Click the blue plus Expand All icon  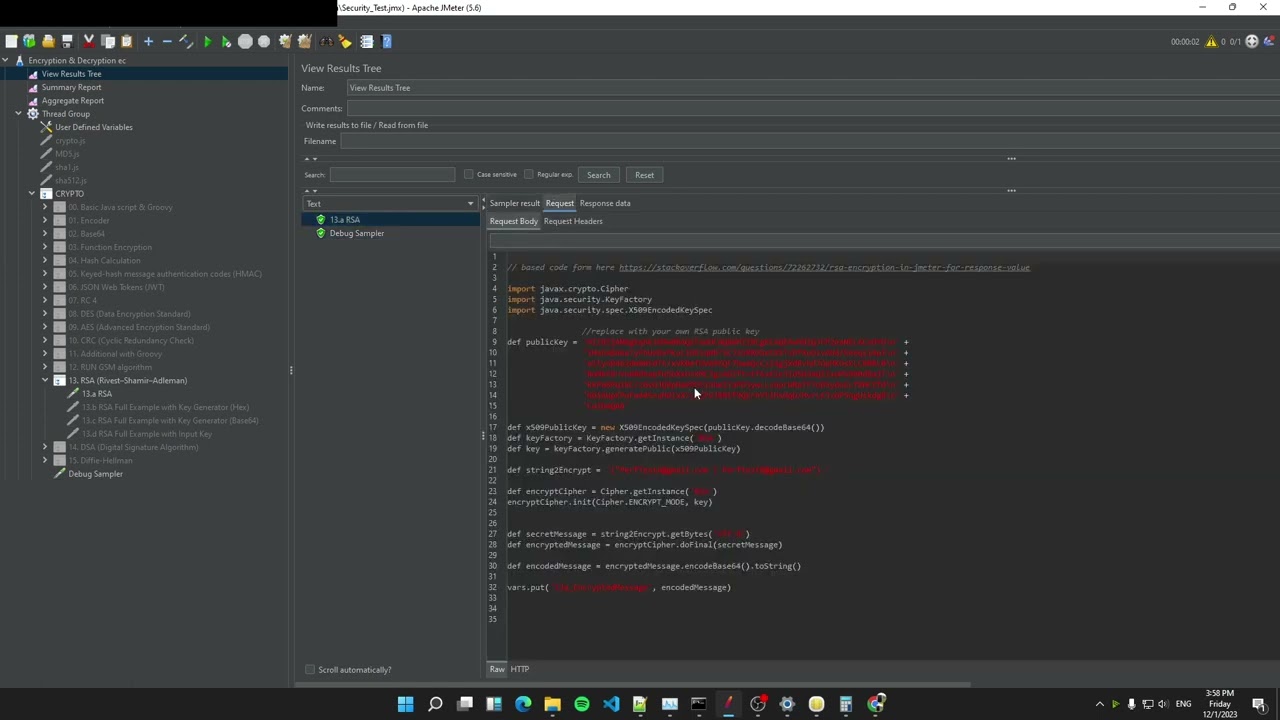148,41
